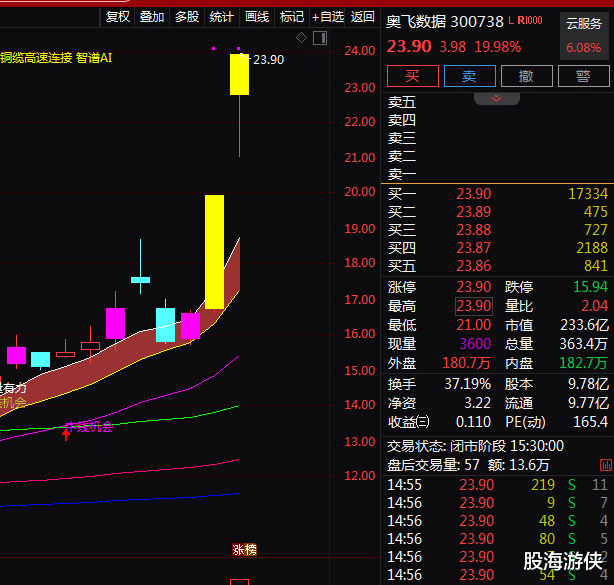Click the 量比 value 2.04

pos(594,306)
